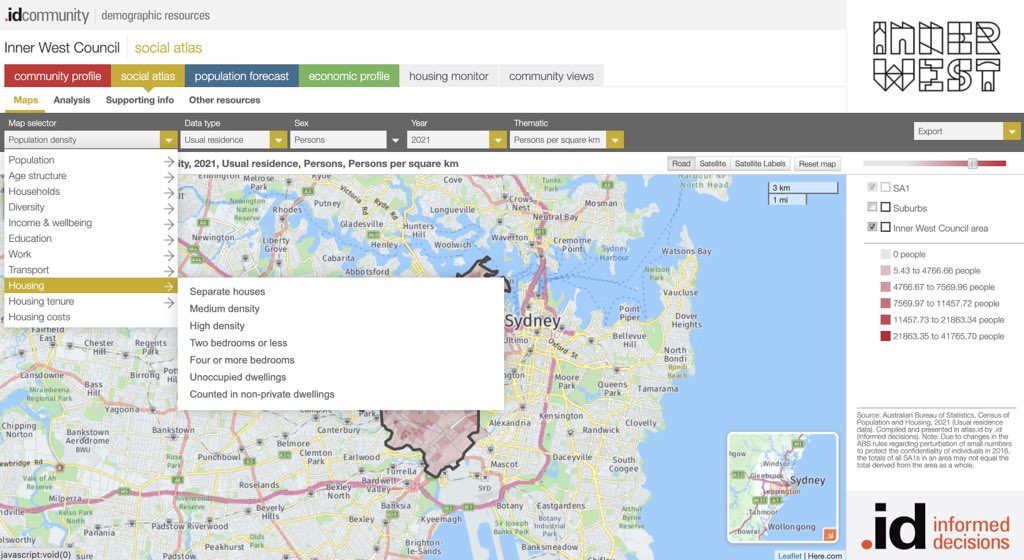Untick the Inner West Council area checkbox
Screen dimensions: 1024x560
(x=872, y=226)
